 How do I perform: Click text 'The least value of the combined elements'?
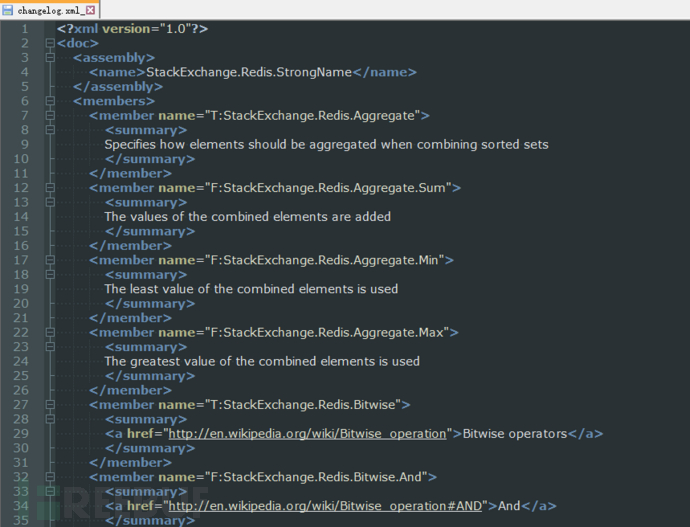pyautogui.click(x=229, y=289)
